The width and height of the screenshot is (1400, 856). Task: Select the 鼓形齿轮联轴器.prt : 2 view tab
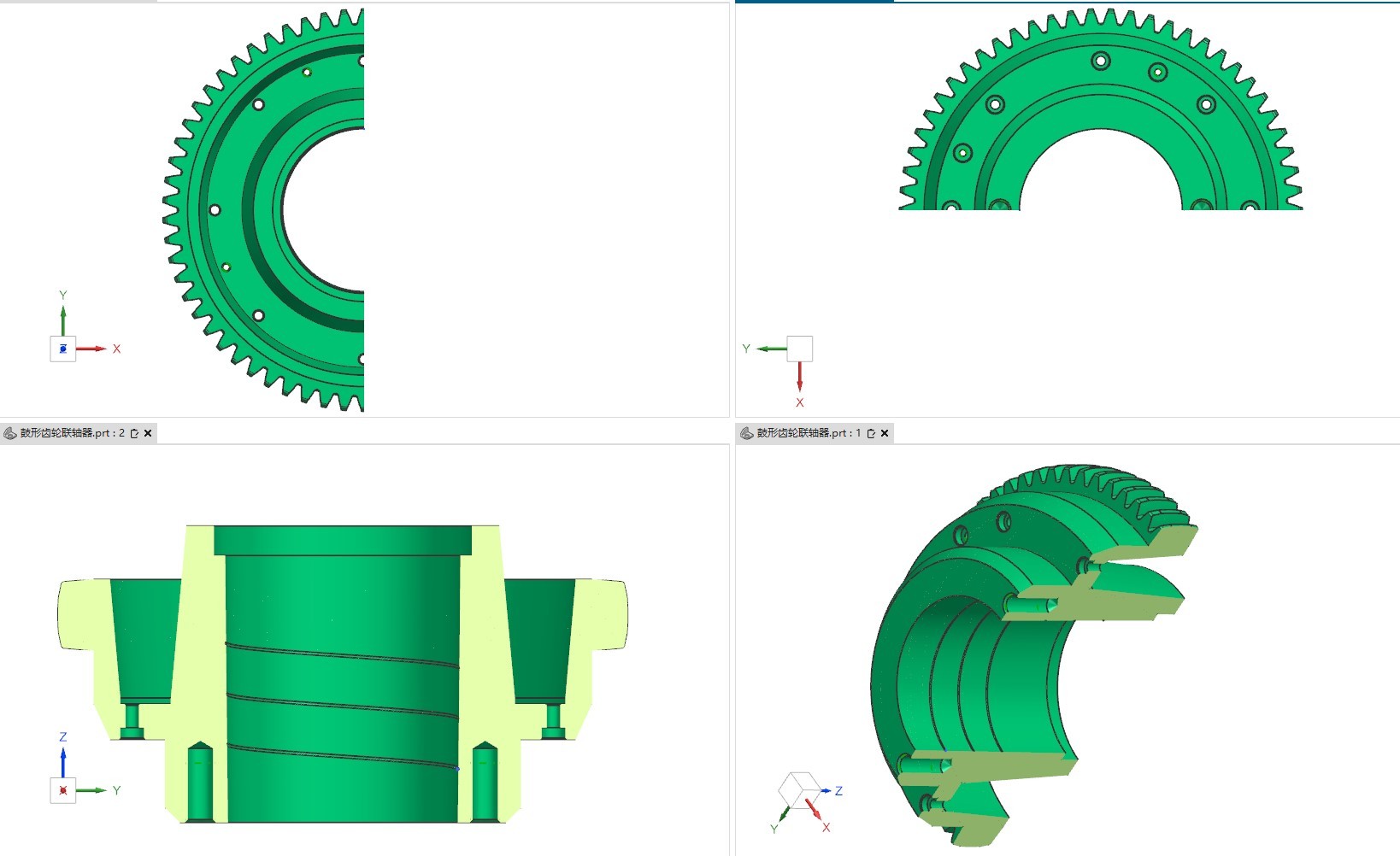pyautogui.click(x=78, y=433)
